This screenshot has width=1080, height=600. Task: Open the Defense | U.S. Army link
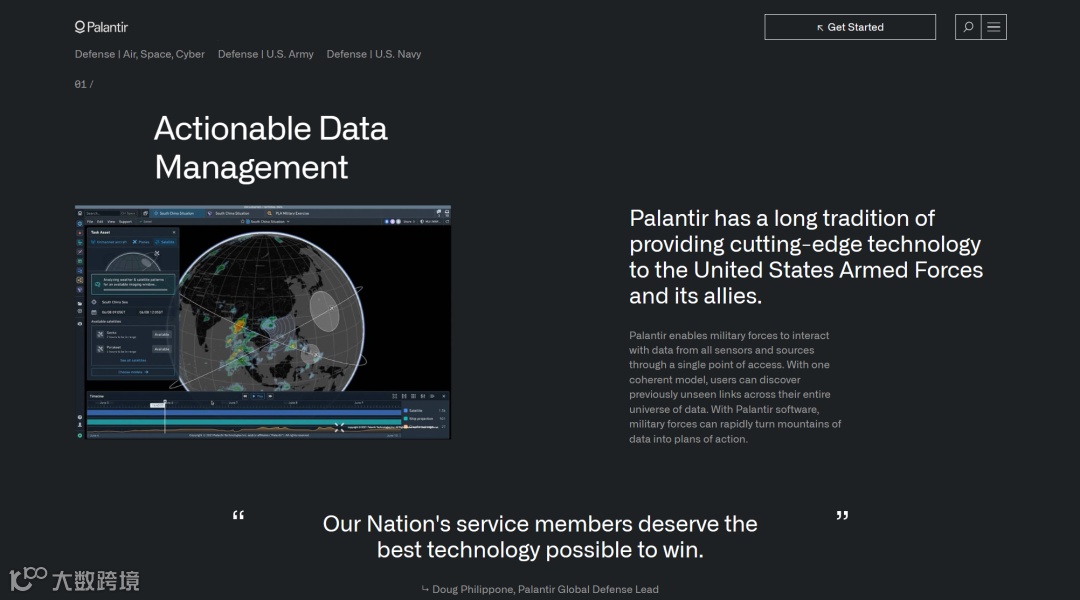(266, 54)
